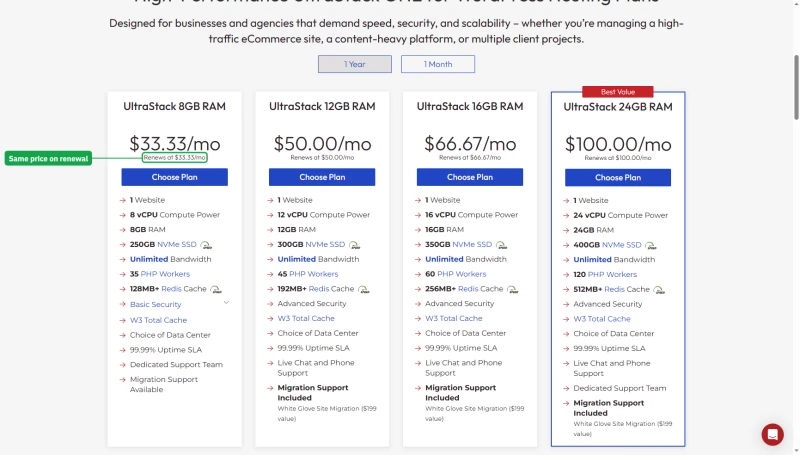Click NVMe SSD link in the 8GB plan
Viewport: 800px width, 455px height.
[x=177, y=244]
